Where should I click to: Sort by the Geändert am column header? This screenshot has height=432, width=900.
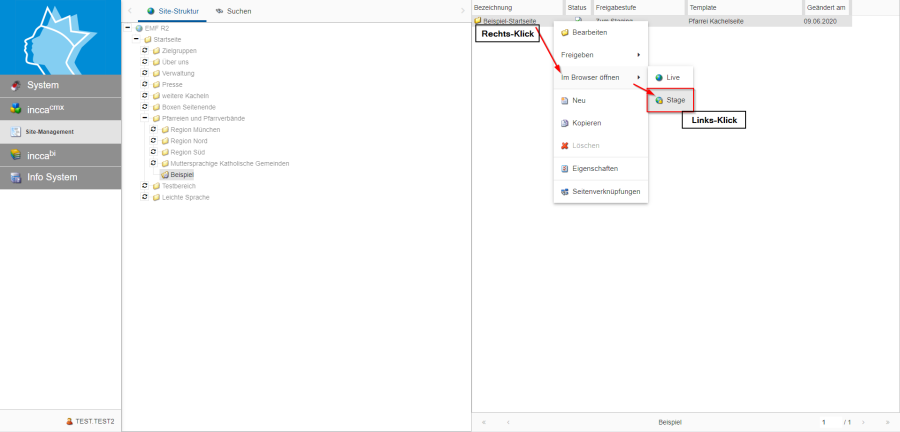(x=826, y=7)
